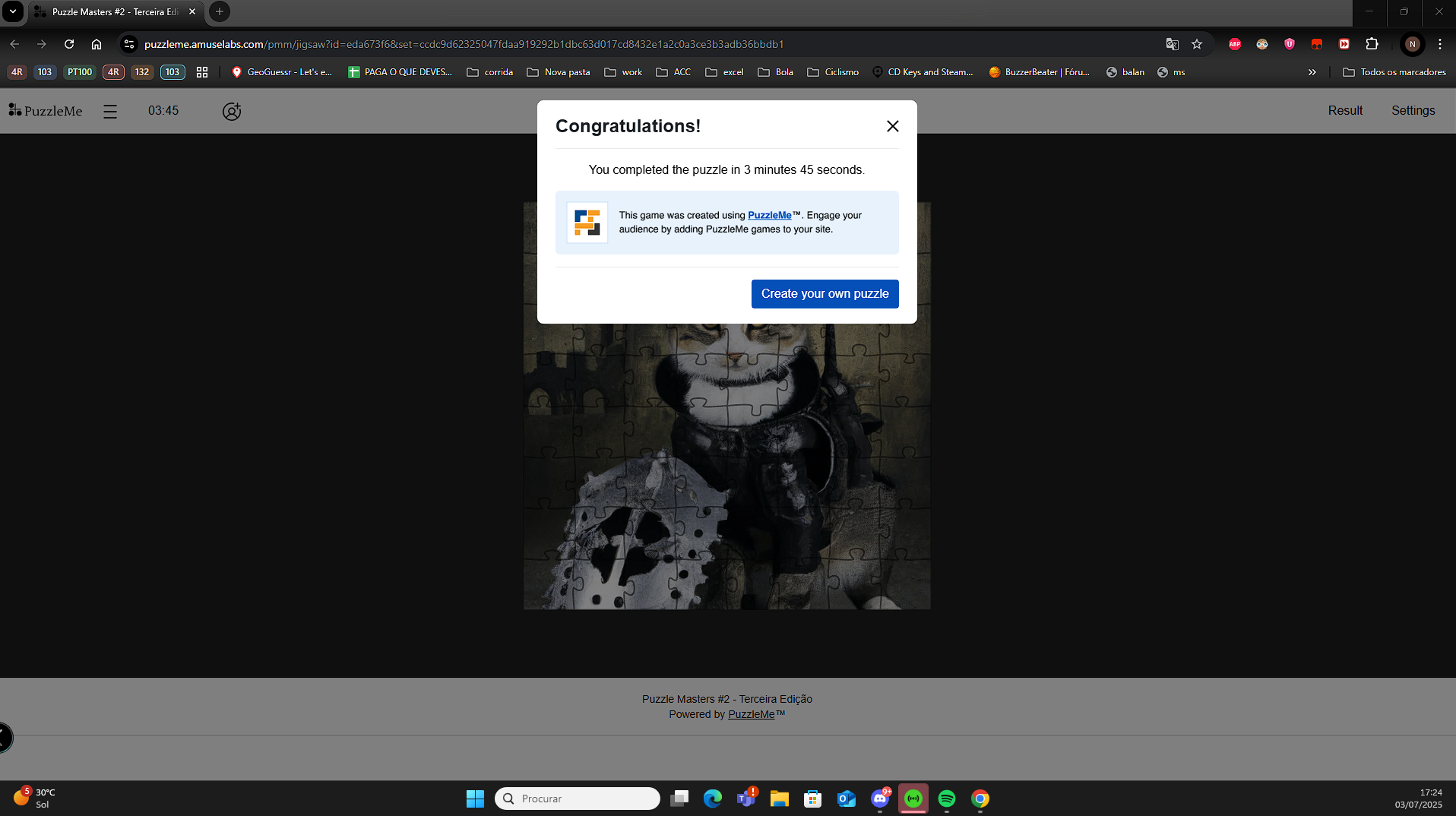The width and height of the screenshot is (1456, 816).
Task: Expand the corrida bookmark folder
Action: [490, 72]
